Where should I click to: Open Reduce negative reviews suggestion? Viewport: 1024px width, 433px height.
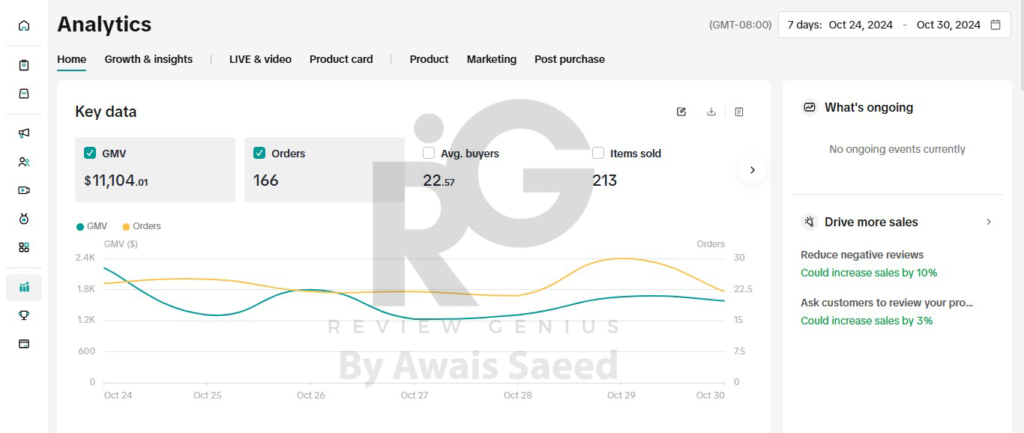pyautogui.click(x=862, y=255)
